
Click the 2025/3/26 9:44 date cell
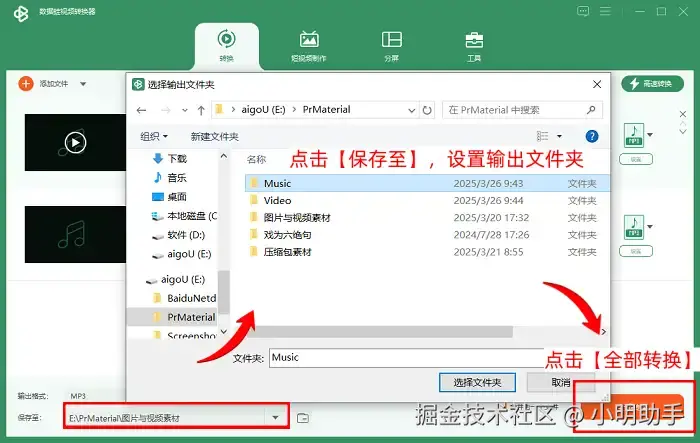(488, 201)
